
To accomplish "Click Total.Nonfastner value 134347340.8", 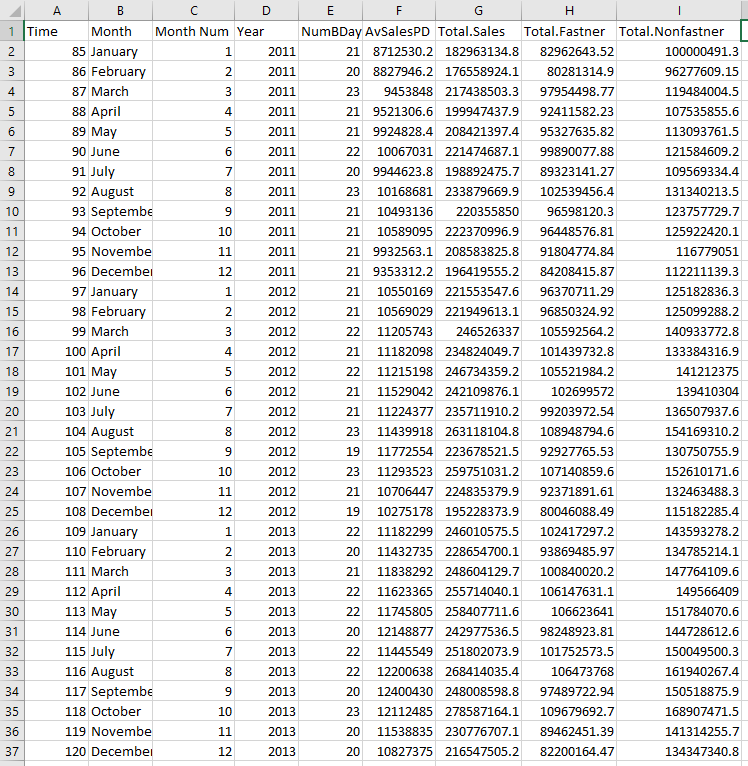I will (679, 751).
